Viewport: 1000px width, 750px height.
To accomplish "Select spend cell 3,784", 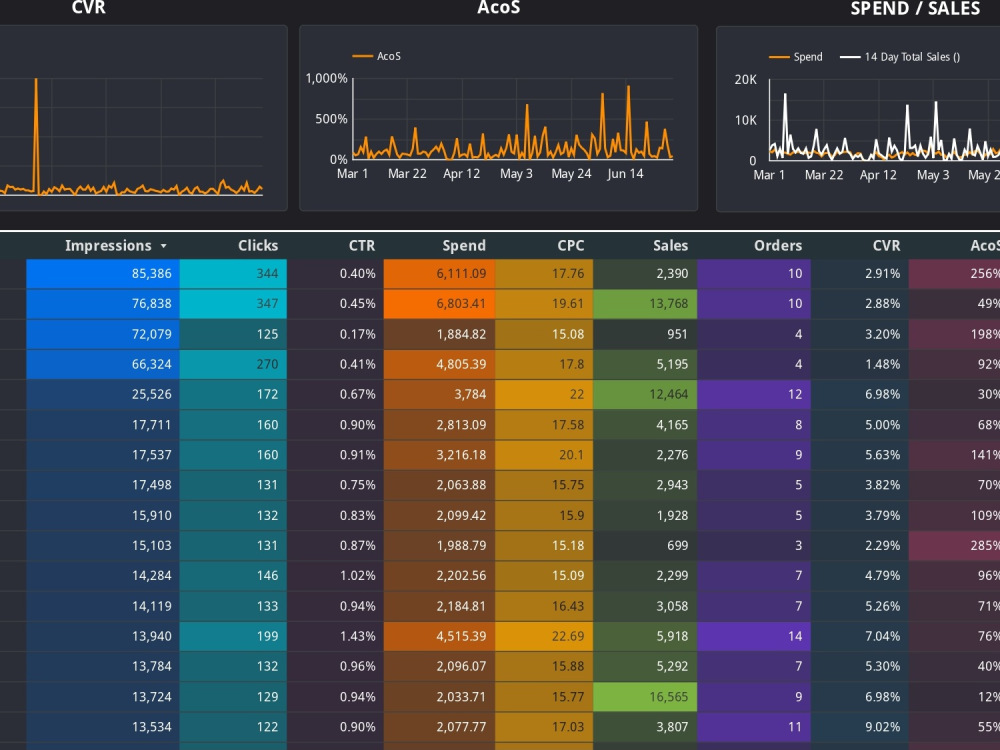I will (x=439, y=394).
